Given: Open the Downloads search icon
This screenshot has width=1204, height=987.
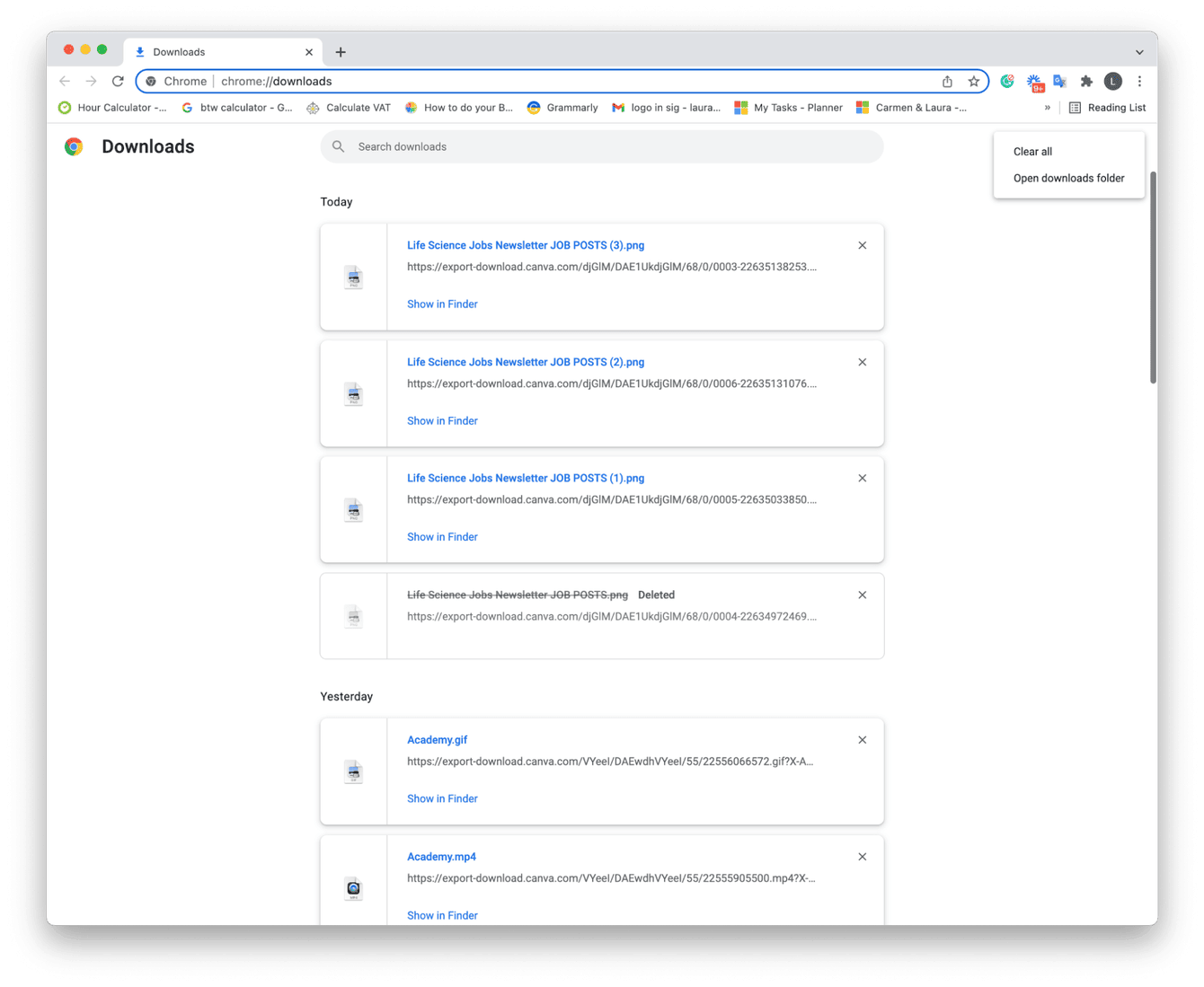Looking at the screenshot, I should click(338, 146).
